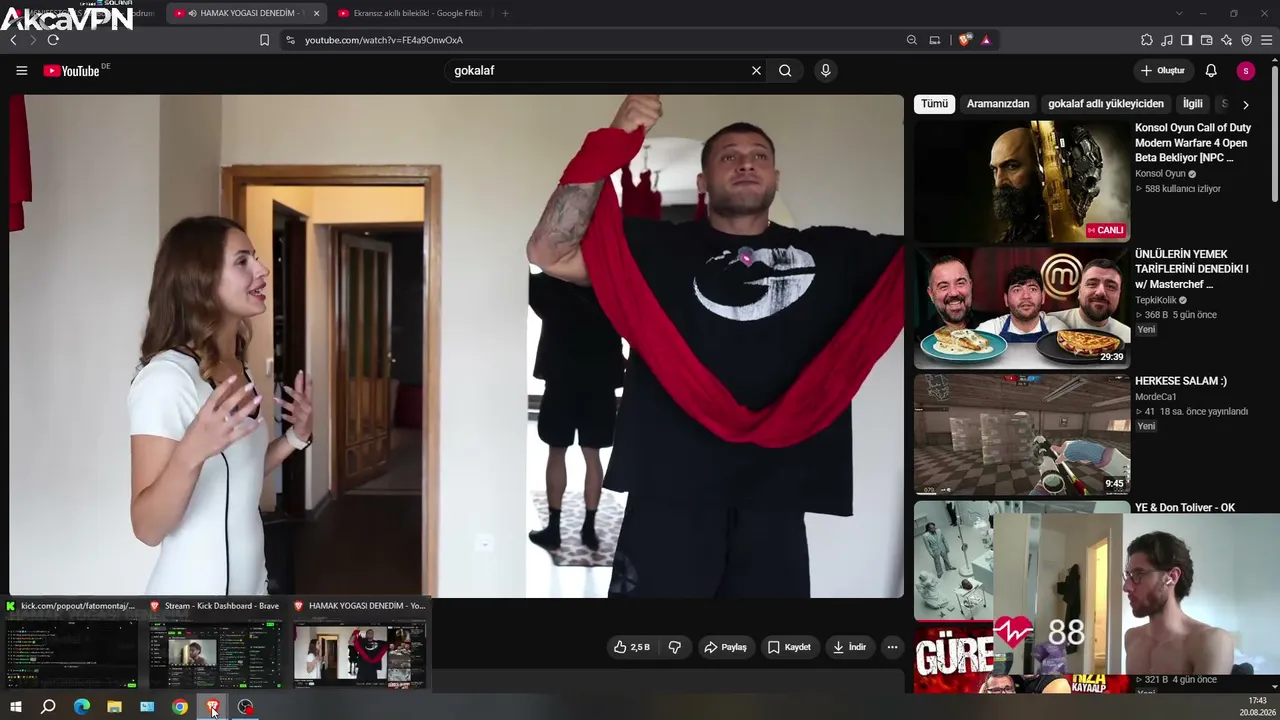Image resolution: width=1280 pixels, height=720 pixels.
Task: Open a new browser tab
Action: (x=505, y=13)
